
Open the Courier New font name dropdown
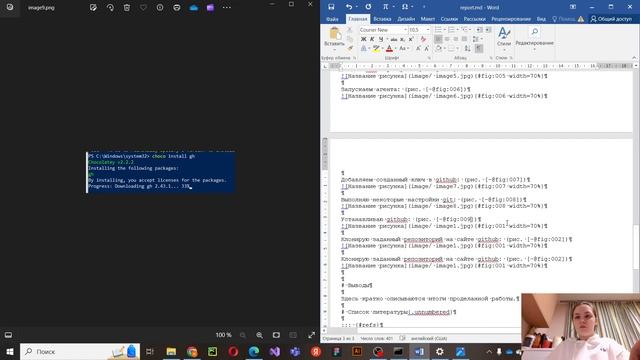pos(405,30)
